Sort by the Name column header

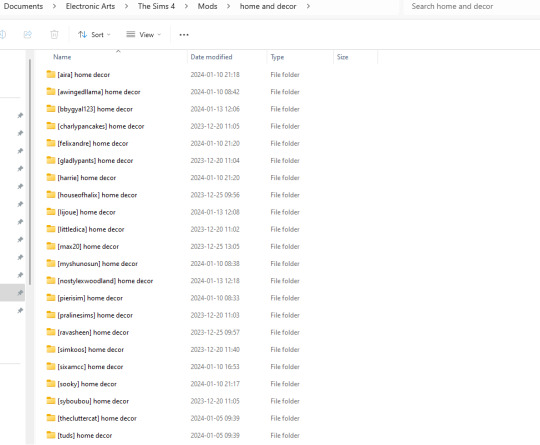62,57
